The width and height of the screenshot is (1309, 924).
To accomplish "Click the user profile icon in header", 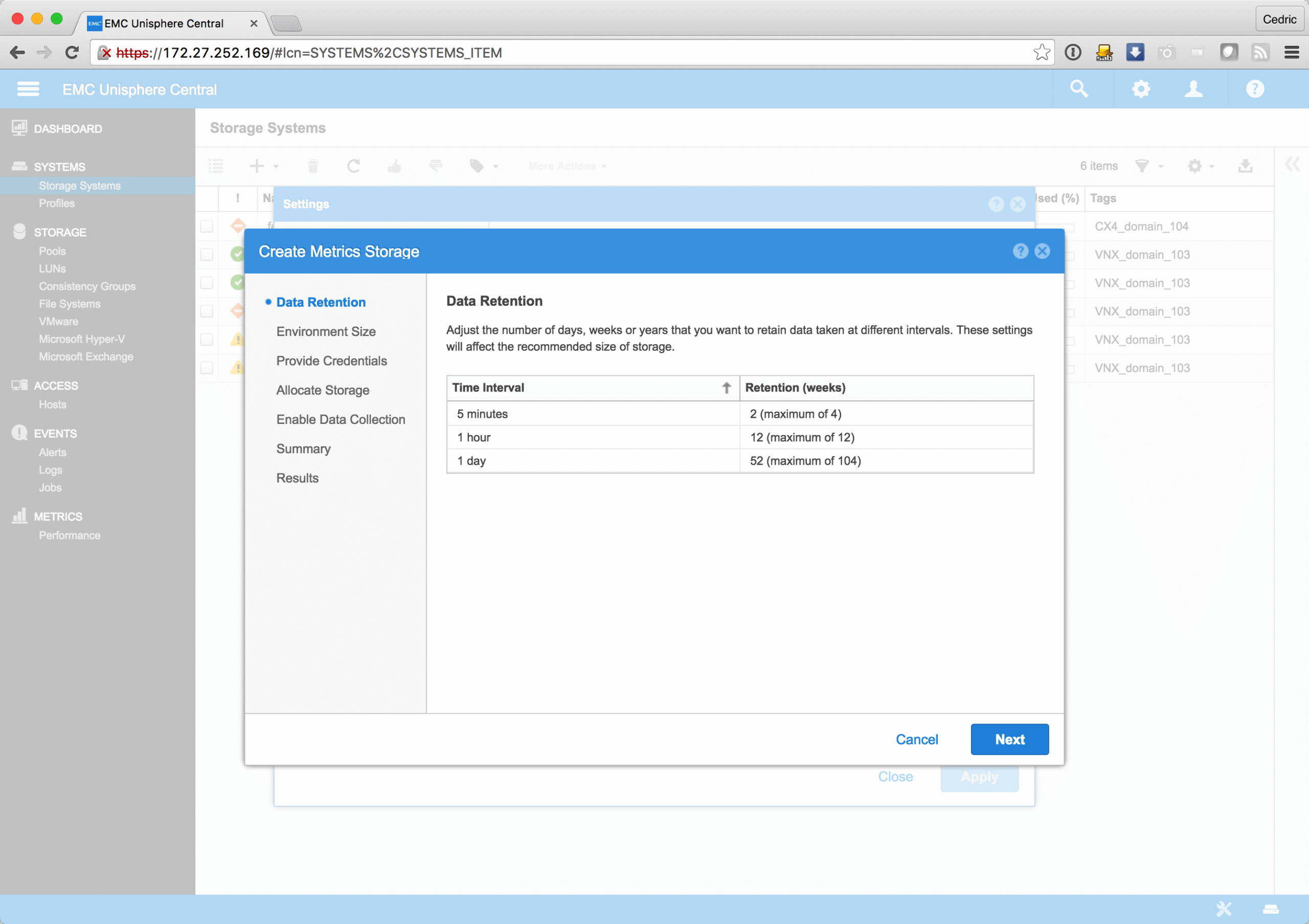I will [1193, 89].
